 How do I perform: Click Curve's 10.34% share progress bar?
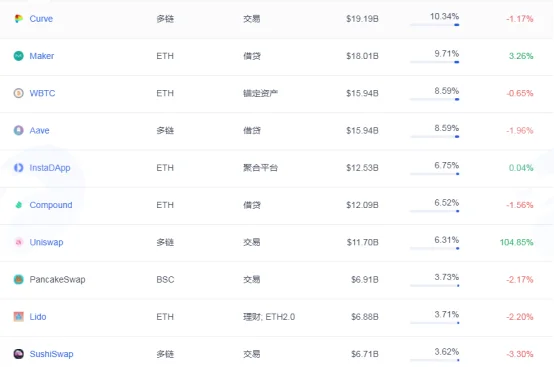coord(435,25)
